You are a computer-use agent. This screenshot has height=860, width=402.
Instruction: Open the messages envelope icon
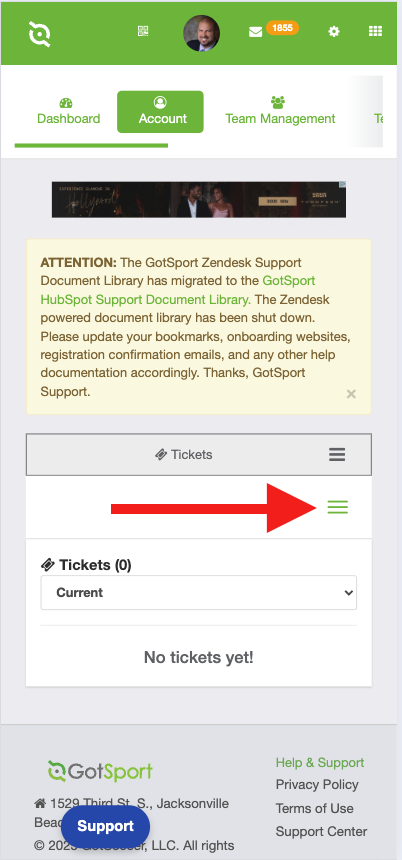click(256, 32)
